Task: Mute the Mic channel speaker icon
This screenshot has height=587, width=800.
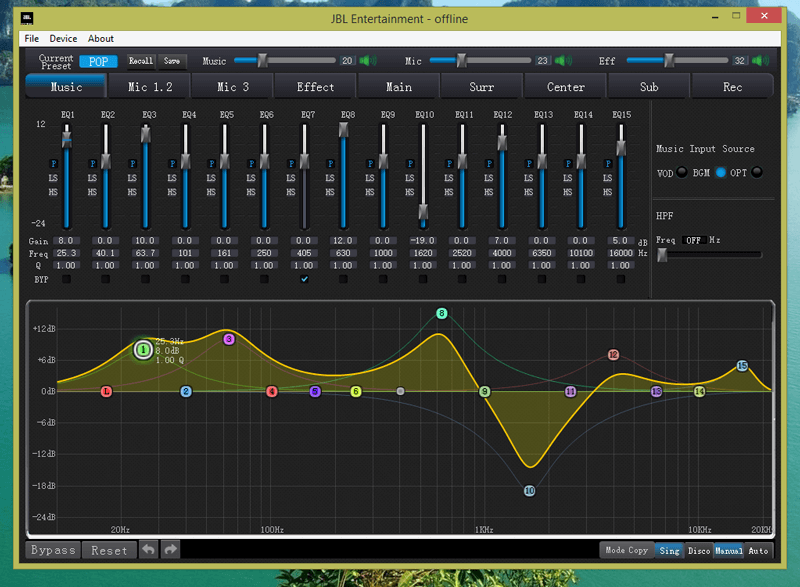Action: click(x=561, y=61)
